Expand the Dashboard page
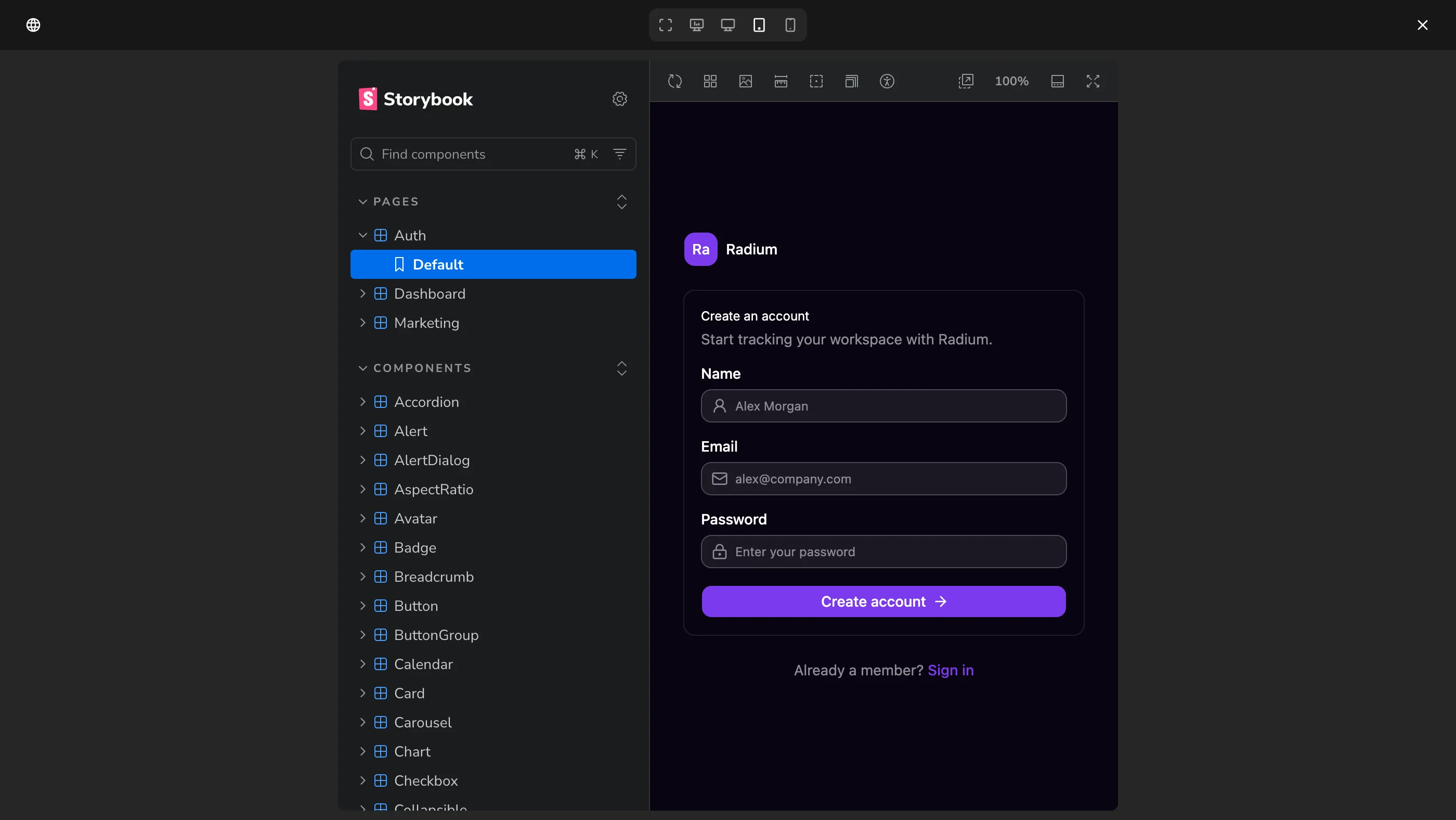Viewport: 1456px width, 820px height. pyautogui.click(x=493, y=293)
